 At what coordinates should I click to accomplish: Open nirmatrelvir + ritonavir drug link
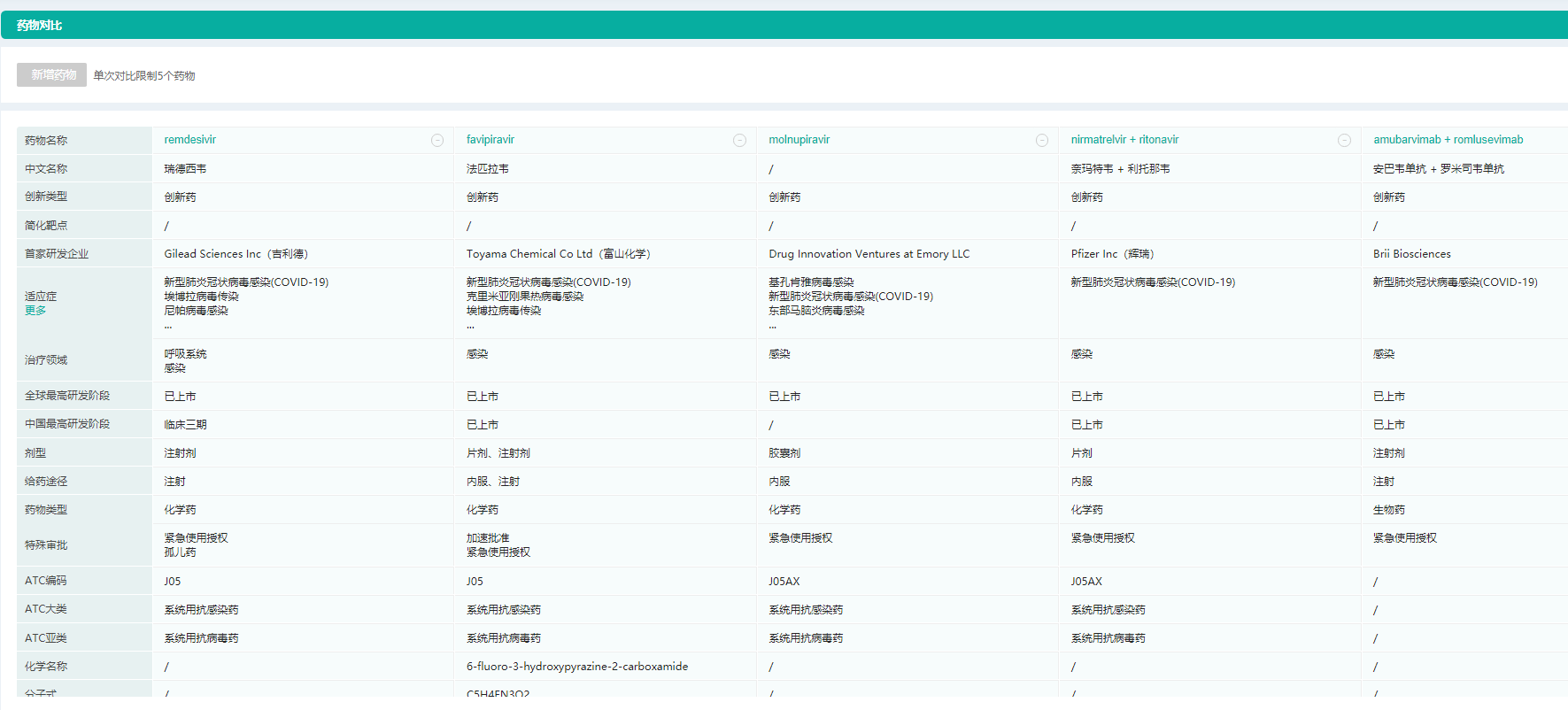point(1124,140)
